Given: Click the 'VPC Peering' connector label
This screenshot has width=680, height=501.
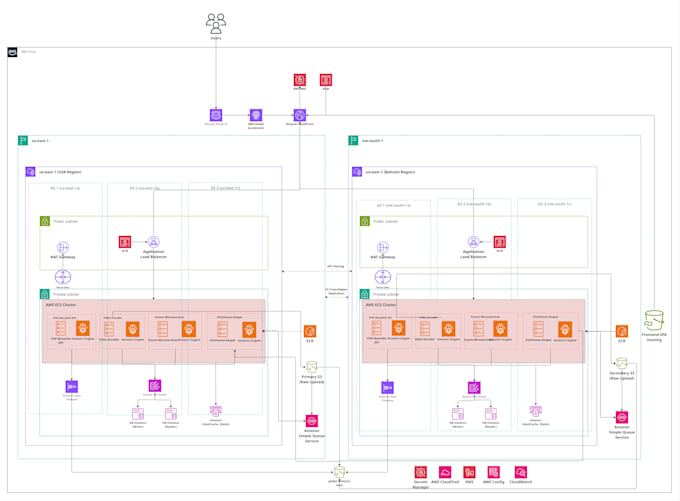Looking at the screenshot, I should click(x=335, y=266).
